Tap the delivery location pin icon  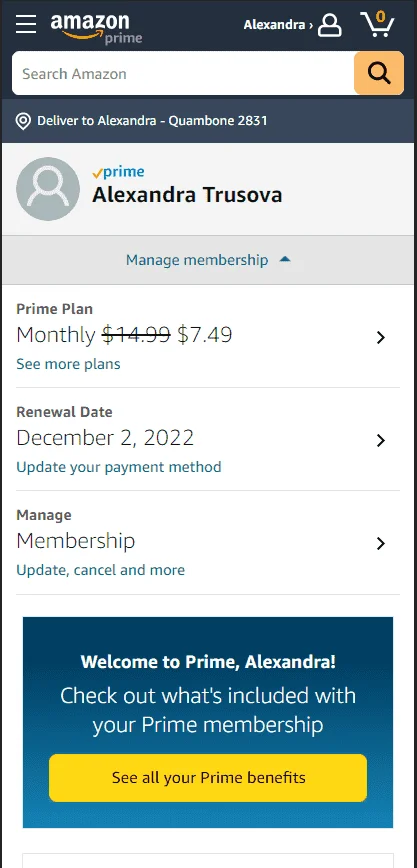click(x=23, y=121)
